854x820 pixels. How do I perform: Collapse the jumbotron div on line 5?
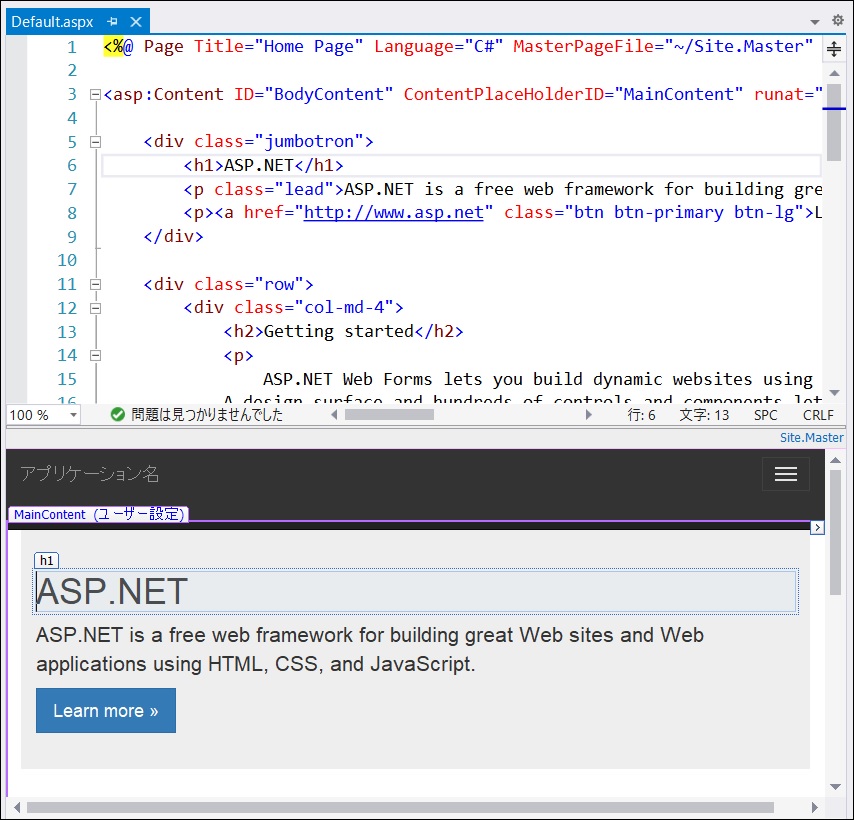[x=95, y=142]
